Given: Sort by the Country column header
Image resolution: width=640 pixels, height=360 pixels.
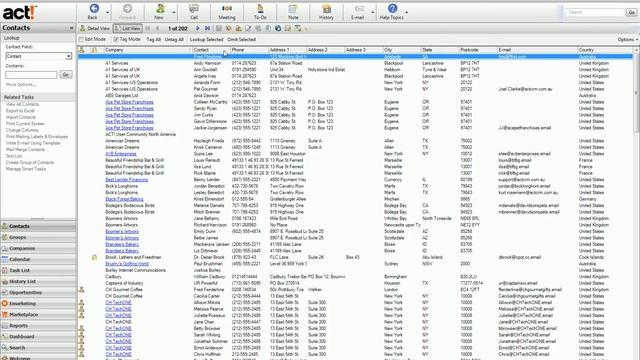Looking at the screenshot, I should [x=605, y=50].
